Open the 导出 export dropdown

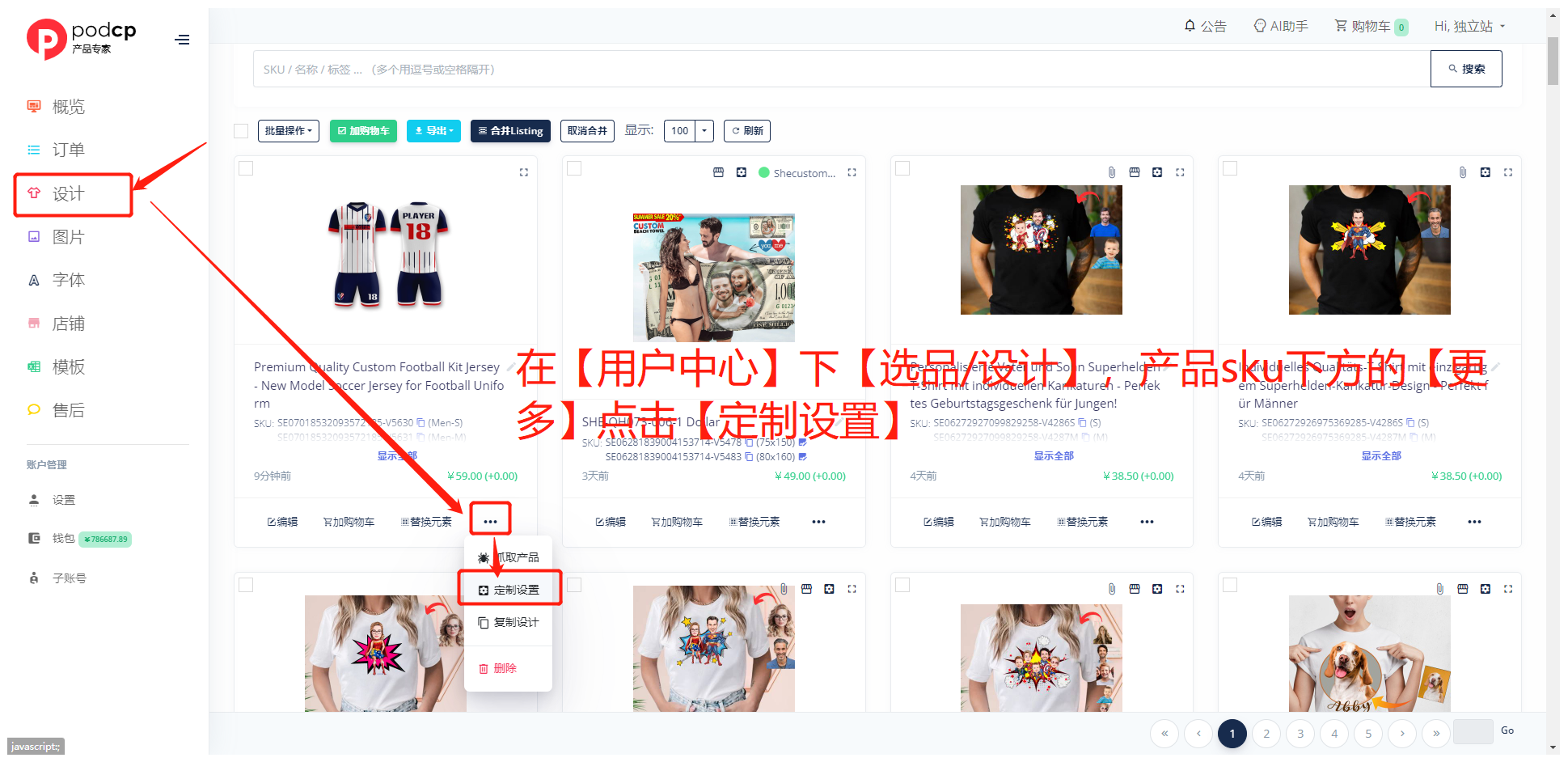click(433, 131)
